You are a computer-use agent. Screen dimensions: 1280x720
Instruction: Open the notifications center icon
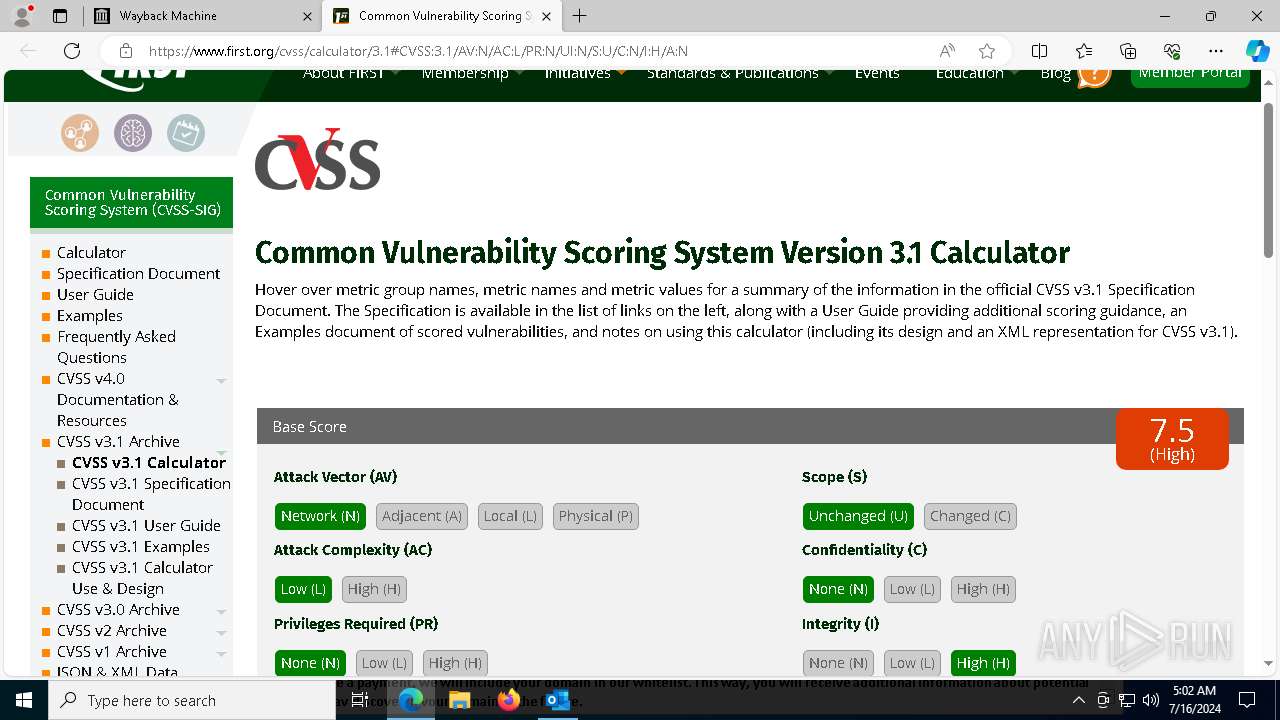click(1247, 700)
